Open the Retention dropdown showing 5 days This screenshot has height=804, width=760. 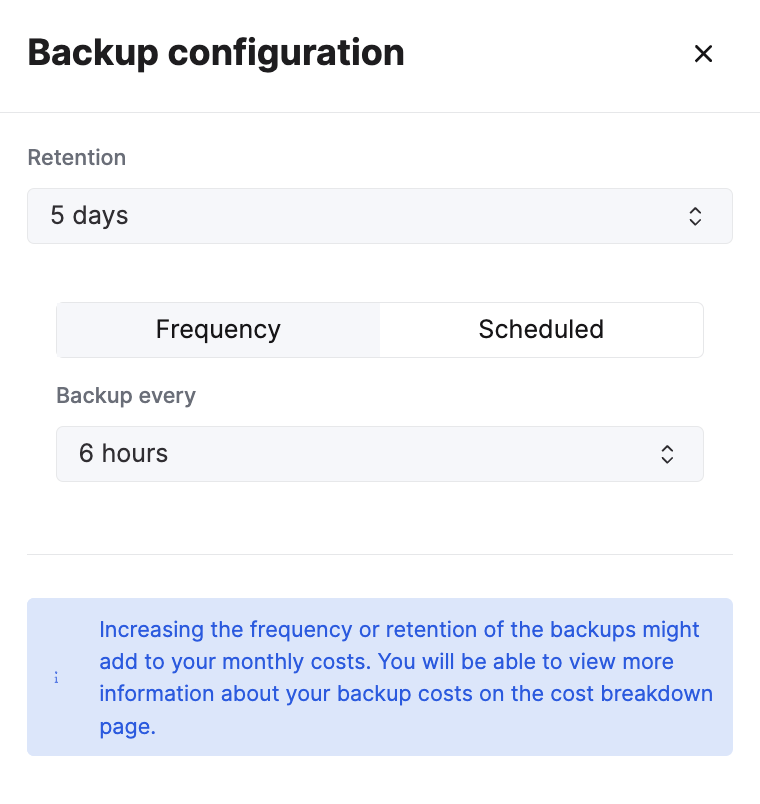(380, 216)
